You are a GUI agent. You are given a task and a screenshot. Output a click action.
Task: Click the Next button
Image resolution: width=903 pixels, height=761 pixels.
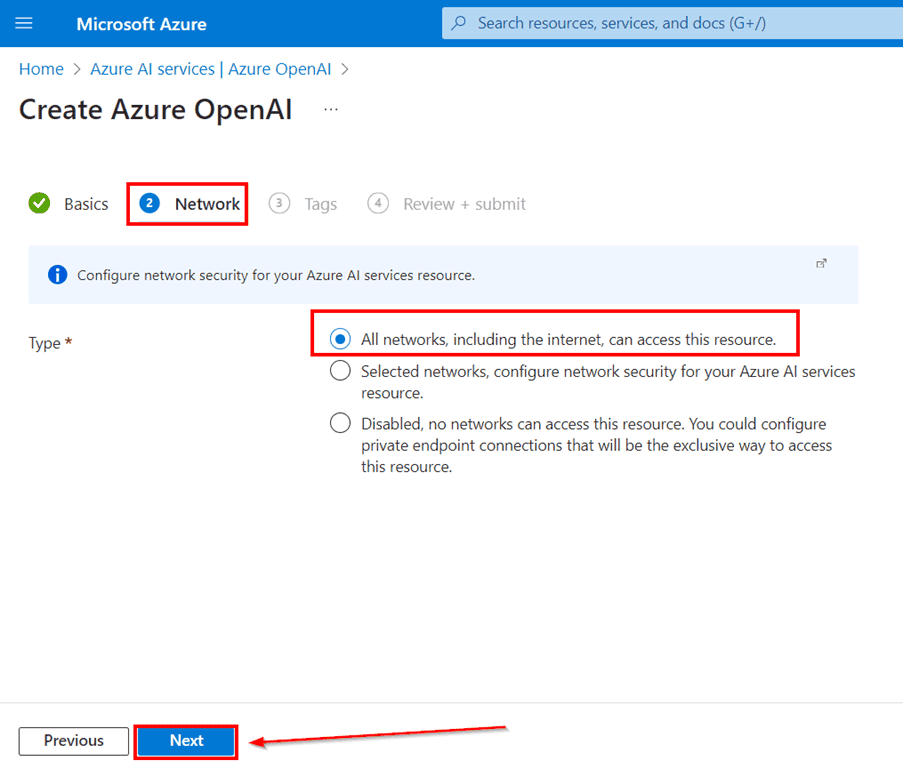(186, 741)
